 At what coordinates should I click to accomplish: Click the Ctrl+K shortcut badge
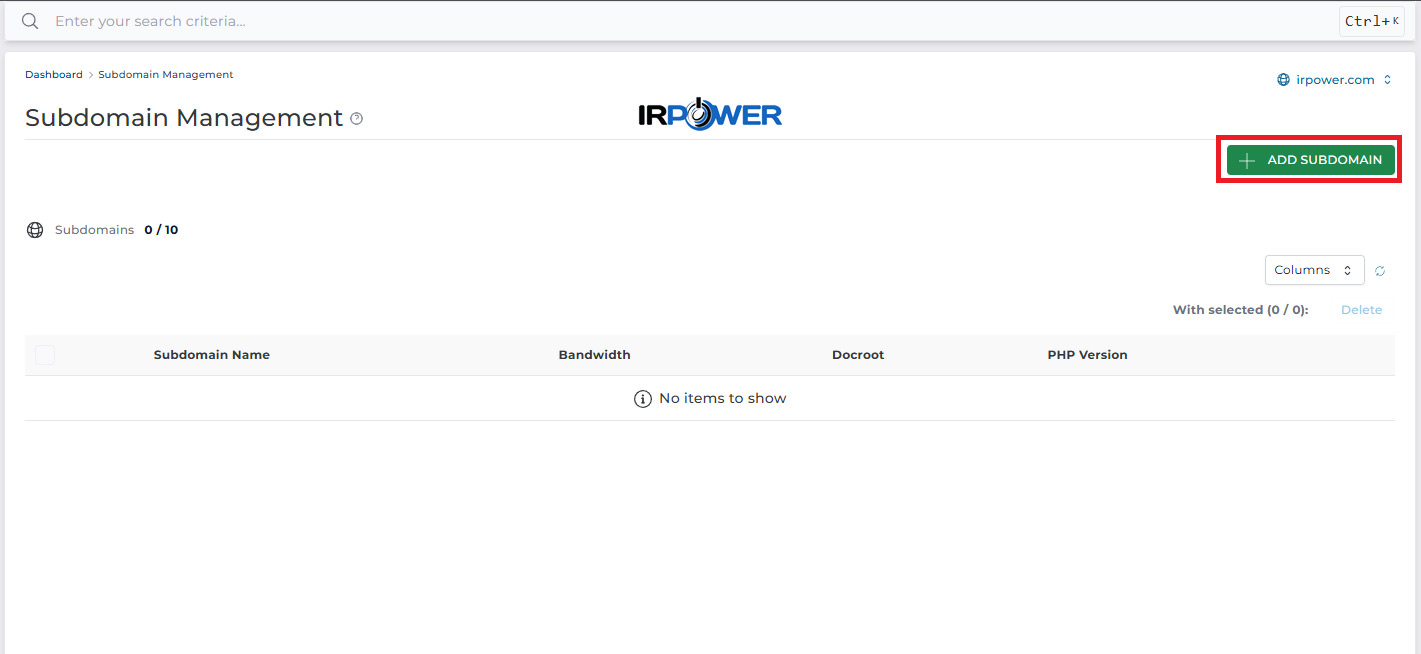pos(1371,21)
